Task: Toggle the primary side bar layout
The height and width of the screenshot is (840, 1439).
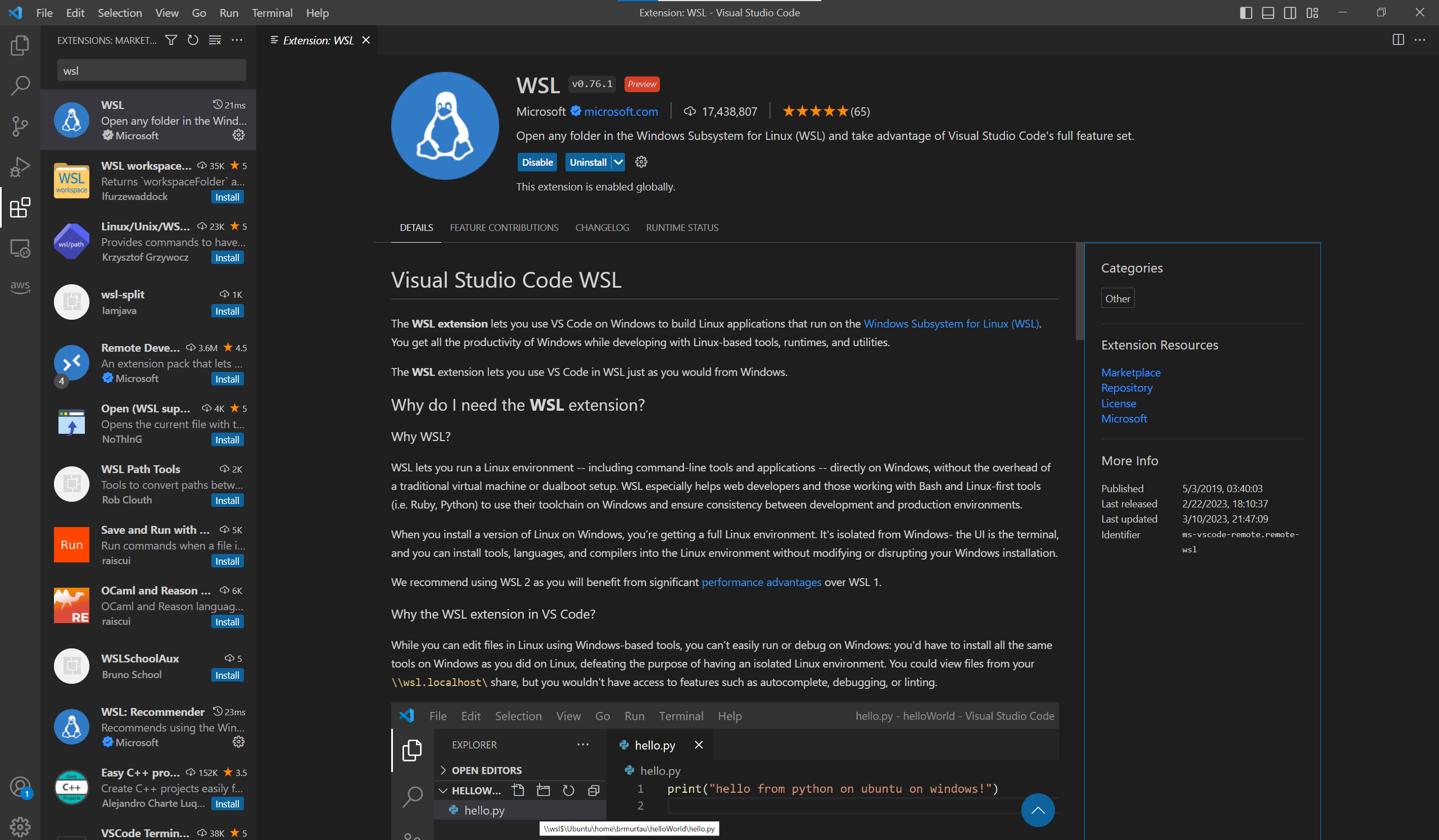Action: 1246,12
